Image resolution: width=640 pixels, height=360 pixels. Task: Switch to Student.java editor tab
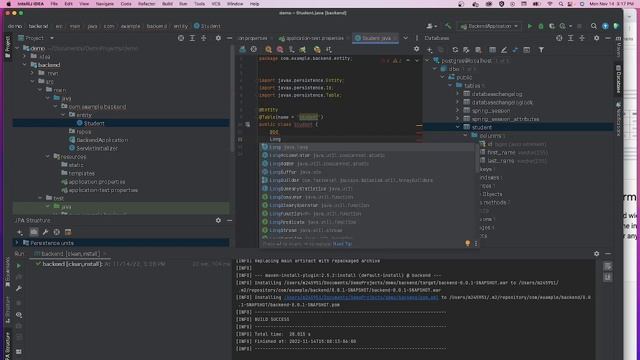(376, 38)
